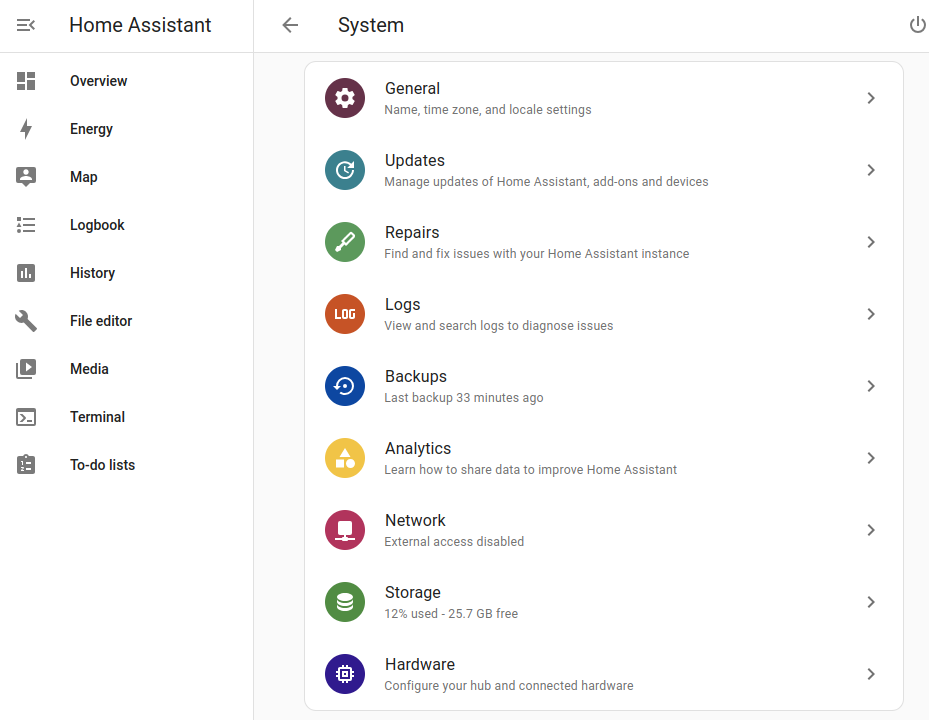Expand Backups row chevron
This screenshot has height=720, width=929.
(x=871, y=386)
